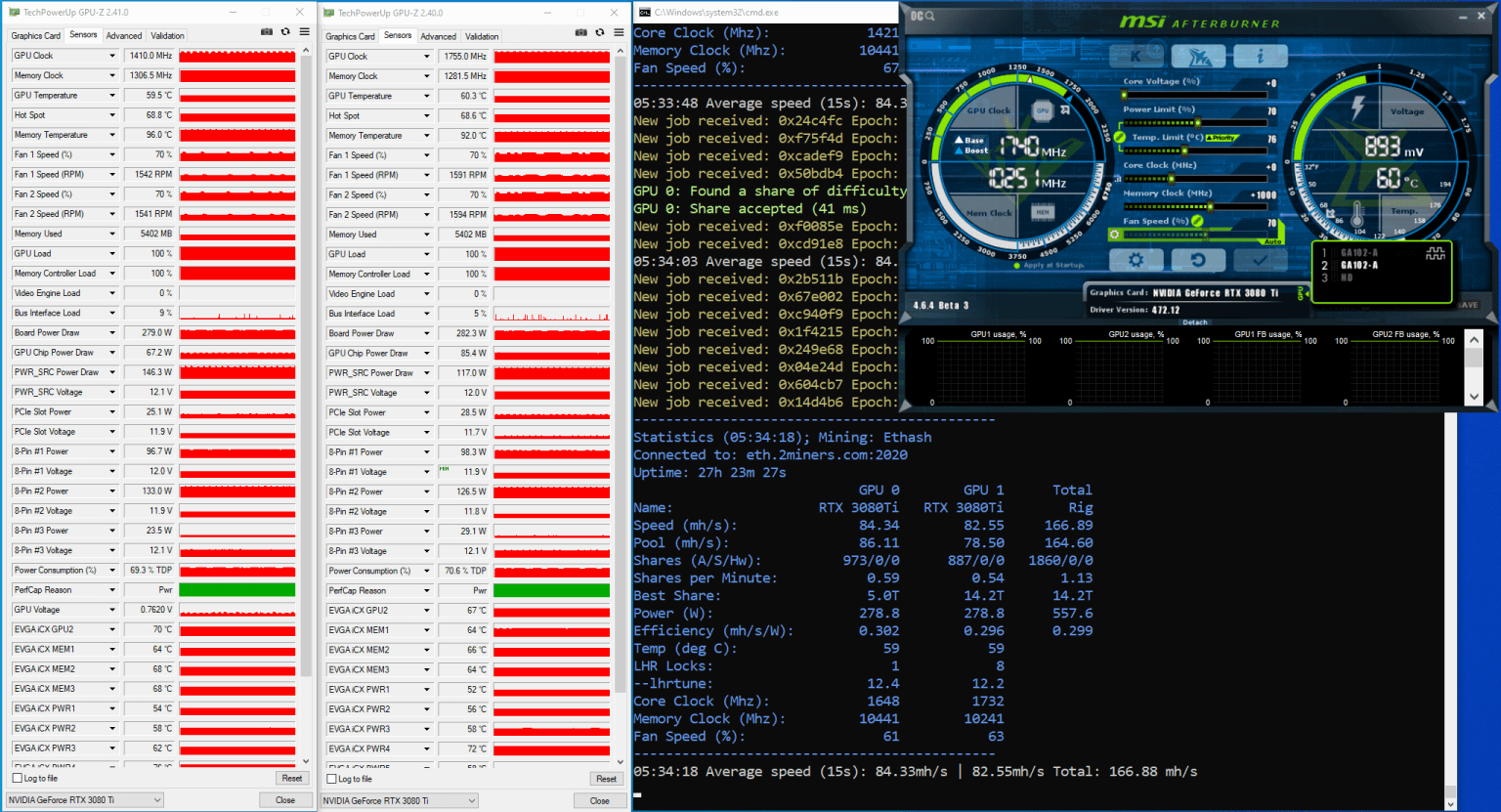1501x812 pixels.
Task: Click the reset profile icon in Afterburner
Action: click(x=1199, y=259)
